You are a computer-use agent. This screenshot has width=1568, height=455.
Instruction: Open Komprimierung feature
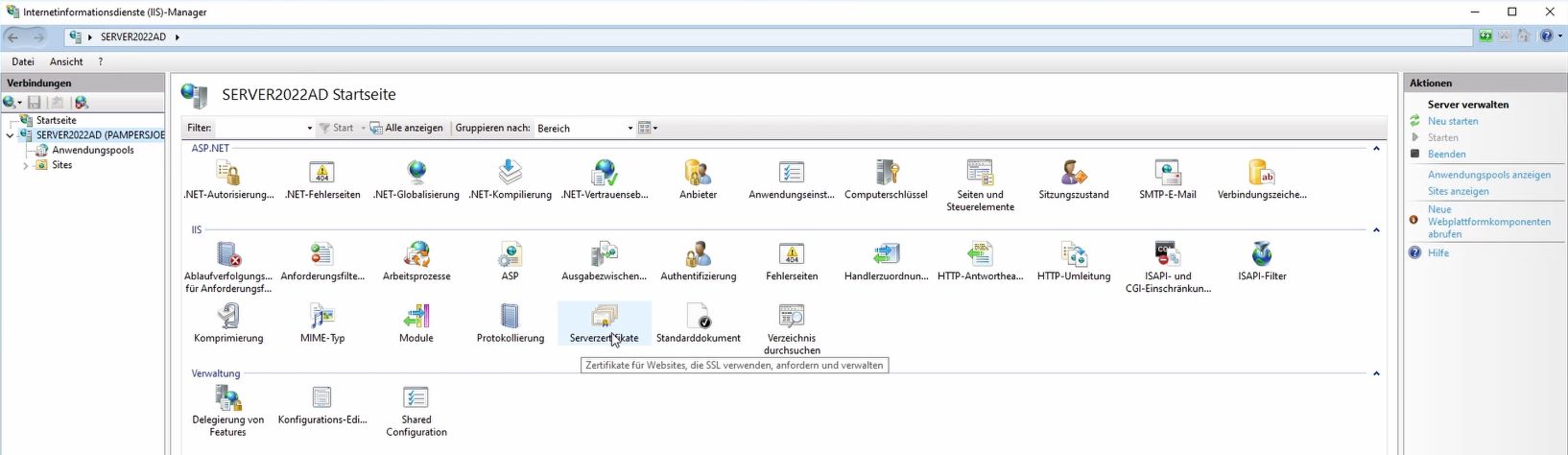(x=228, y=323)
